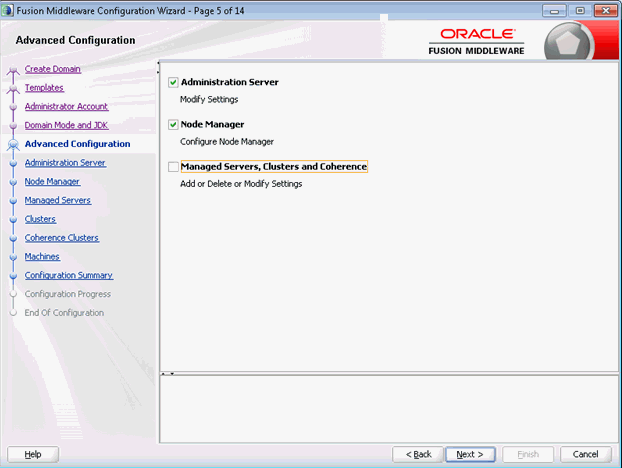Close the wizard with the X button
Viewport: 622px width, 468px height.
pos(606,11)
